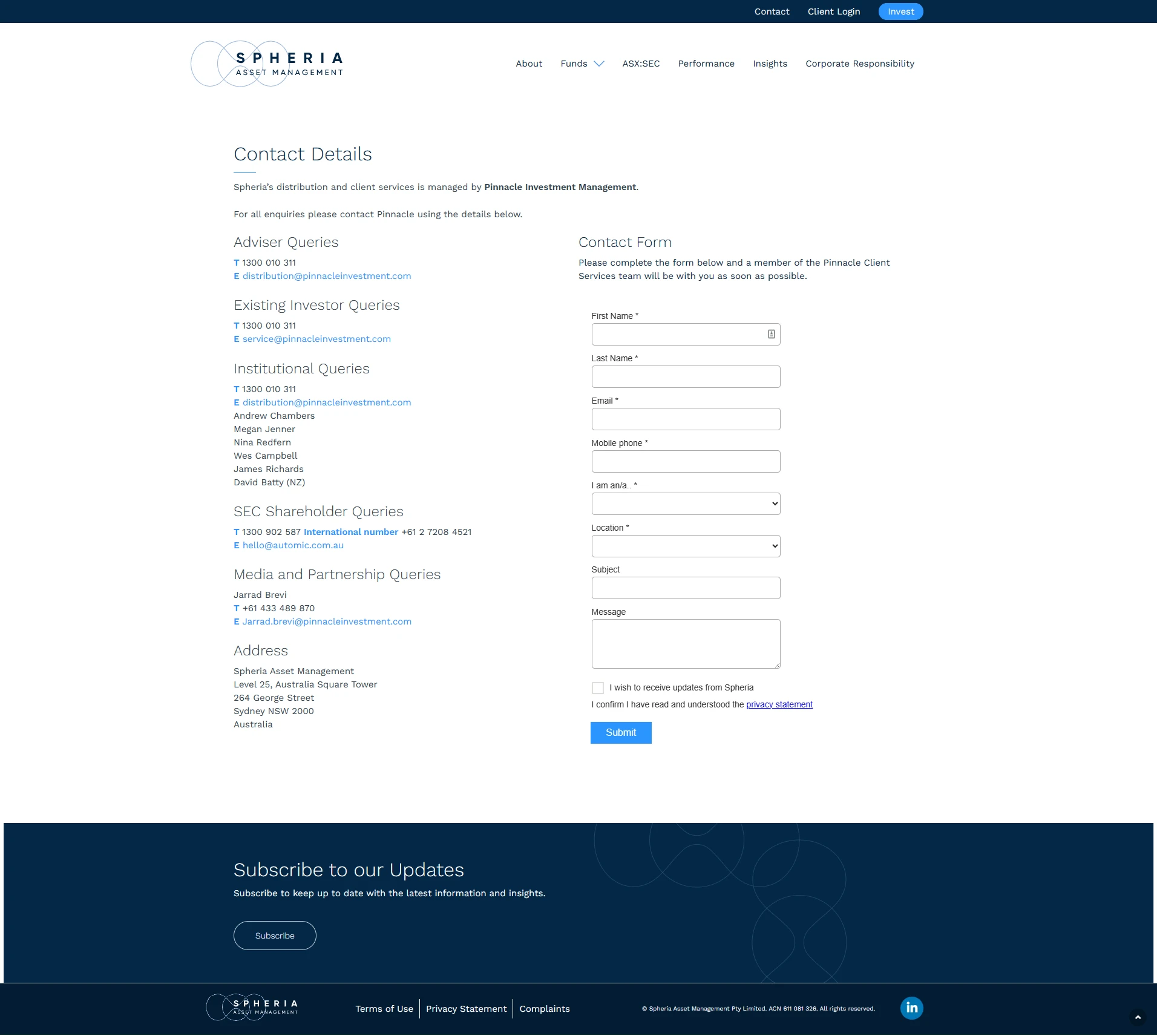Click hello@automic.com.au email link

point(293,545)
